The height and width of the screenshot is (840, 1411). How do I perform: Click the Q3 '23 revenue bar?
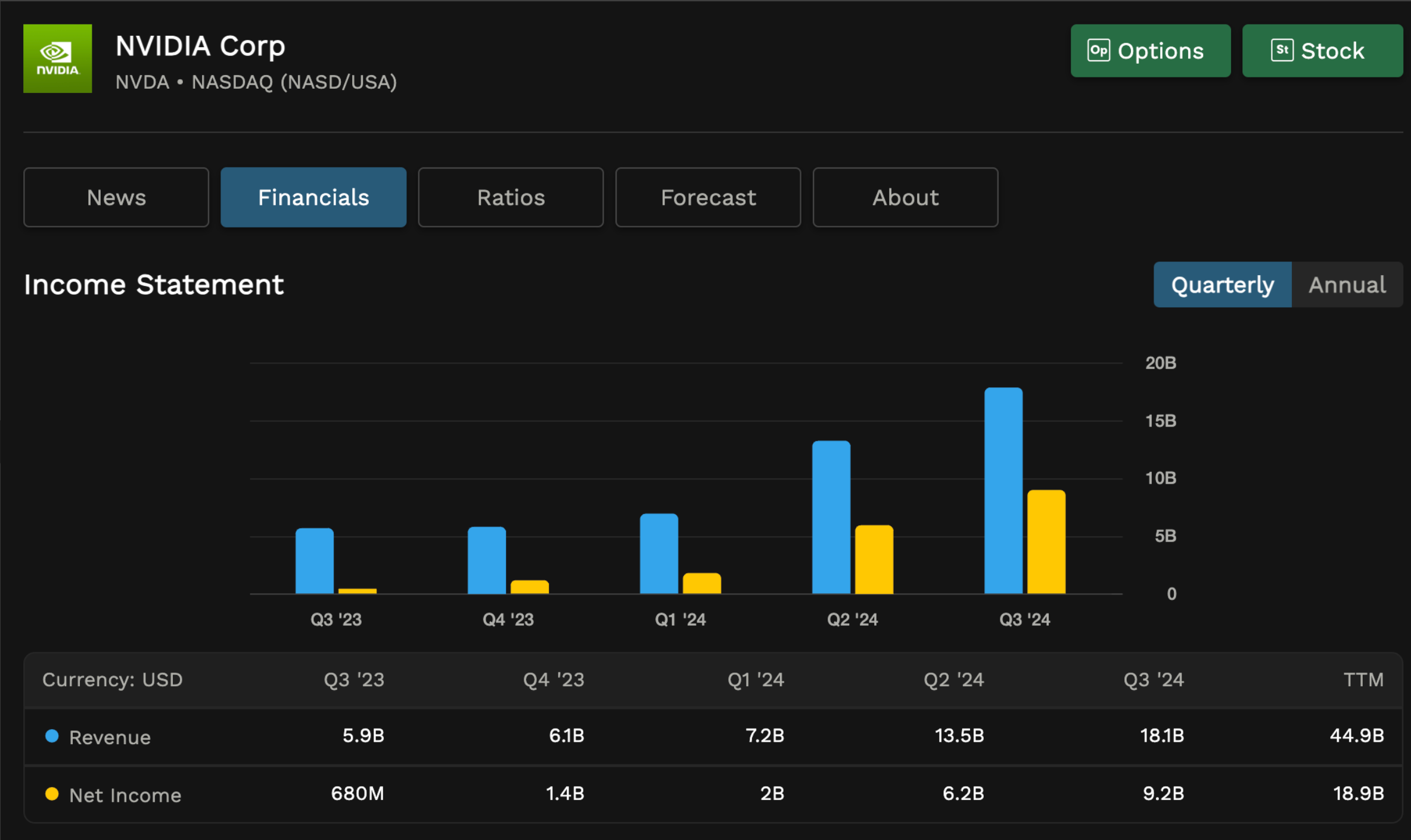tap(315, 561)
